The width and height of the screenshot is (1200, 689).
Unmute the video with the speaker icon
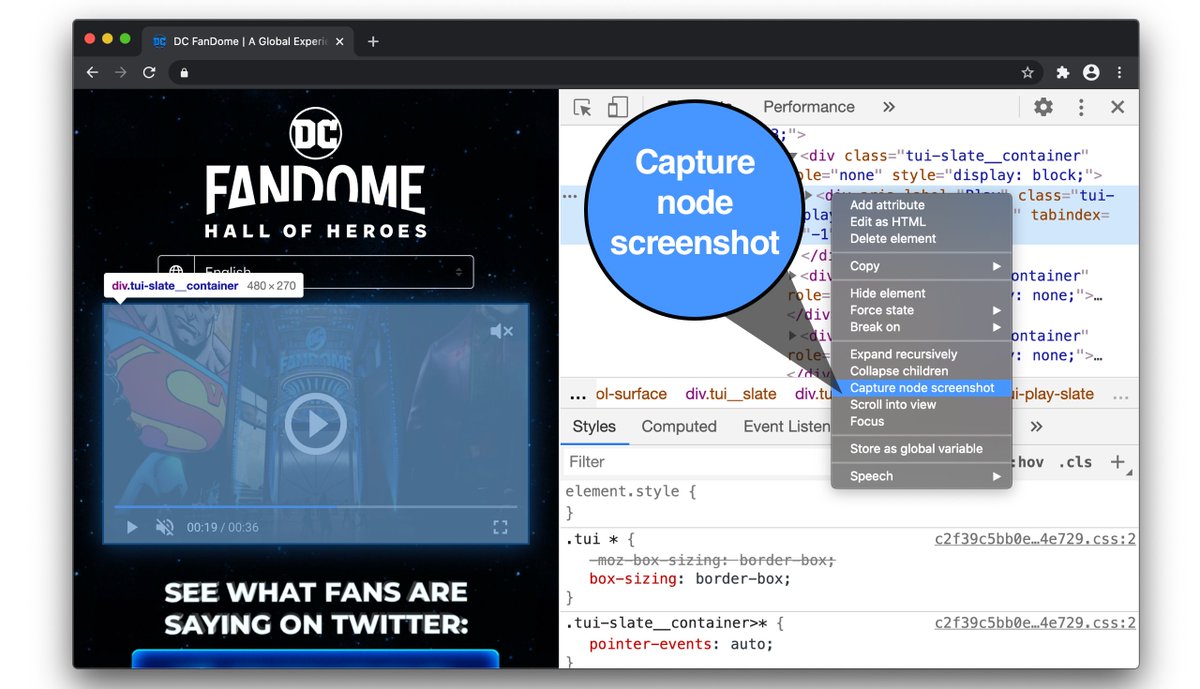coord(503,329)
